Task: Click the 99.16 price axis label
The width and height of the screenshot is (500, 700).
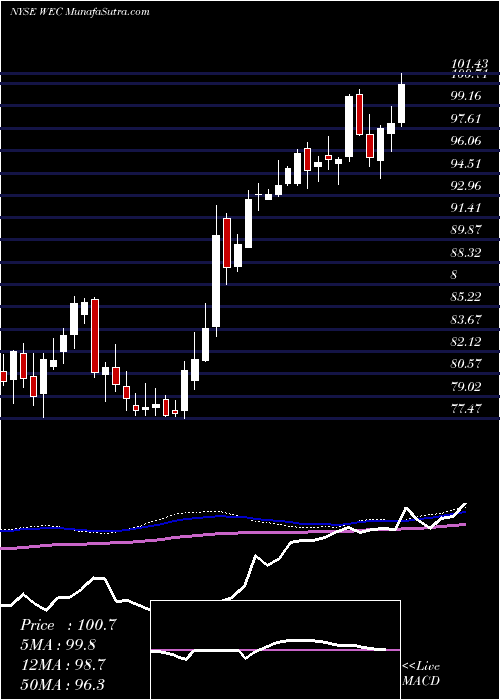Action: click(466, 96)
